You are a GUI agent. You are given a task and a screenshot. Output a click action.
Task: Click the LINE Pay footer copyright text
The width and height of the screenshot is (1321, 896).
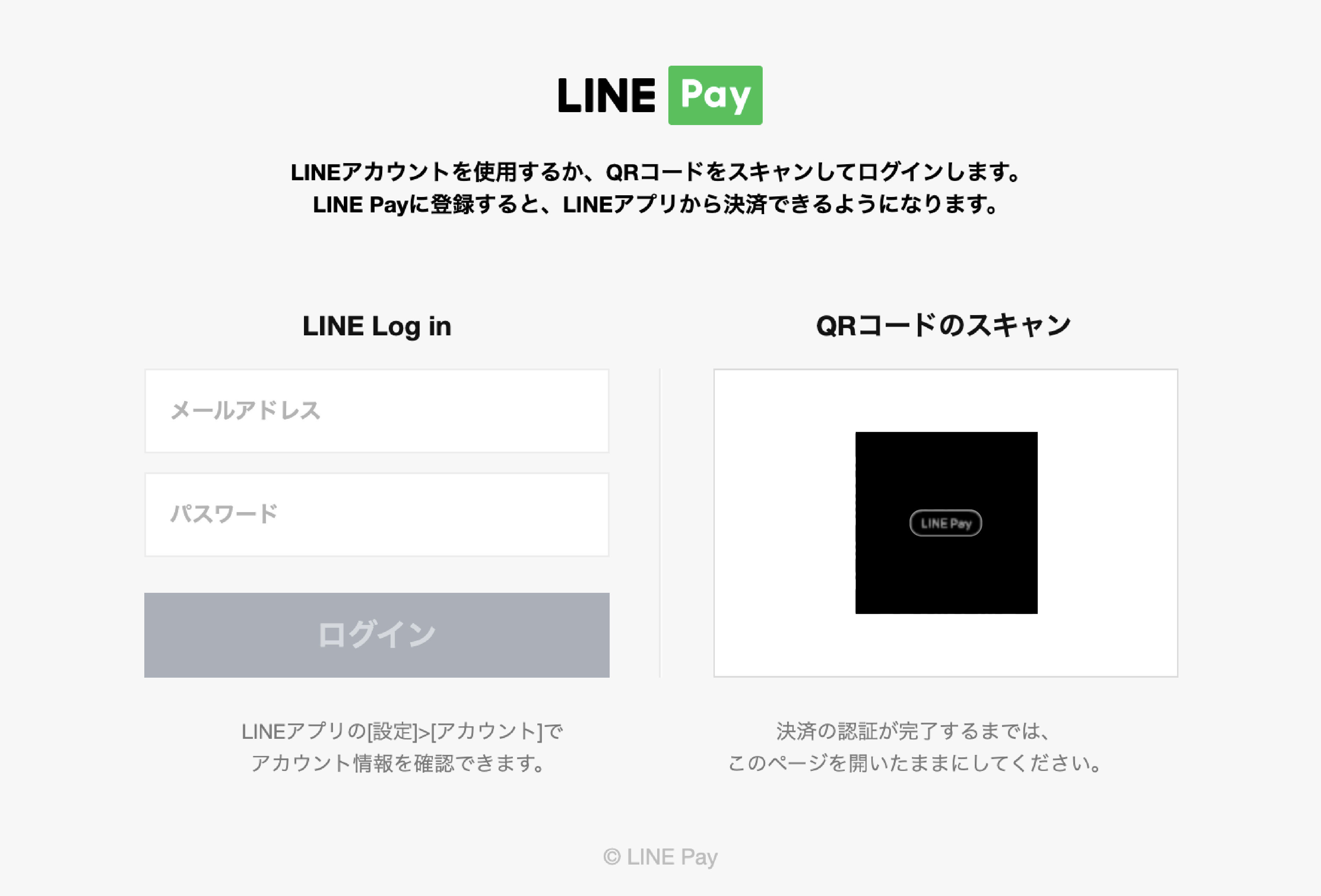point(660,857)
